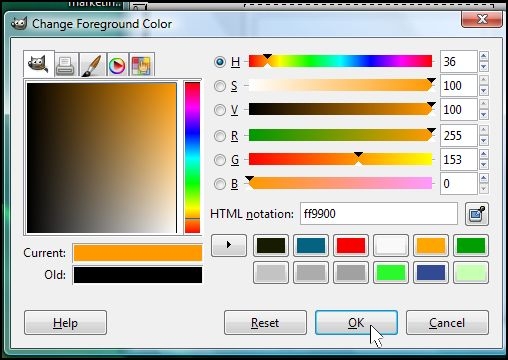Switch to the color wheel tab

point(117,65)
